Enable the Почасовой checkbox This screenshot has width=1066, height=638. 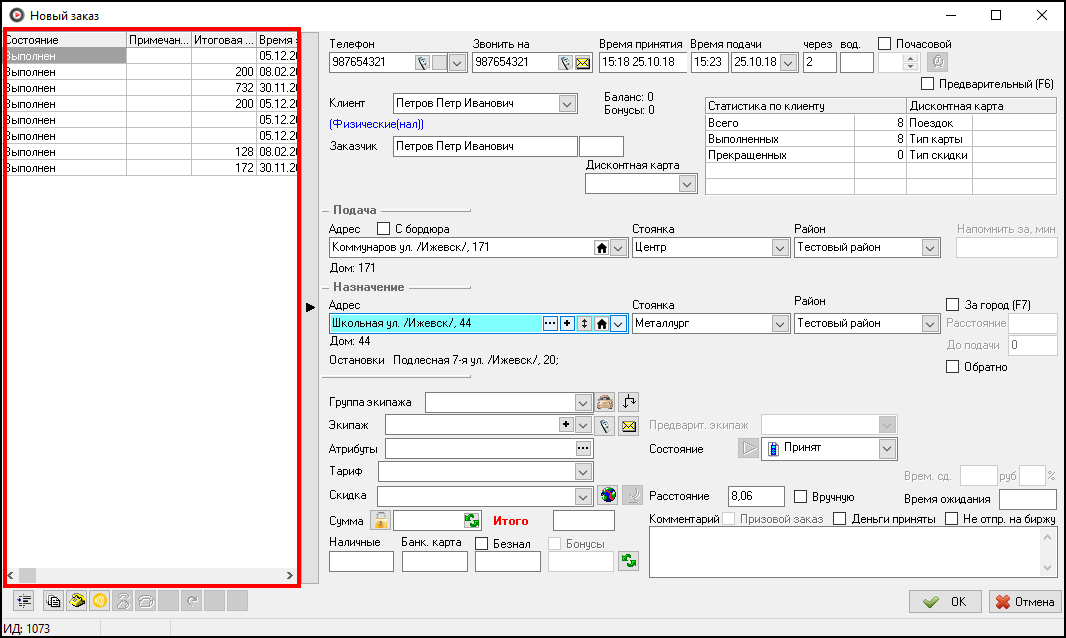point(884,44)
